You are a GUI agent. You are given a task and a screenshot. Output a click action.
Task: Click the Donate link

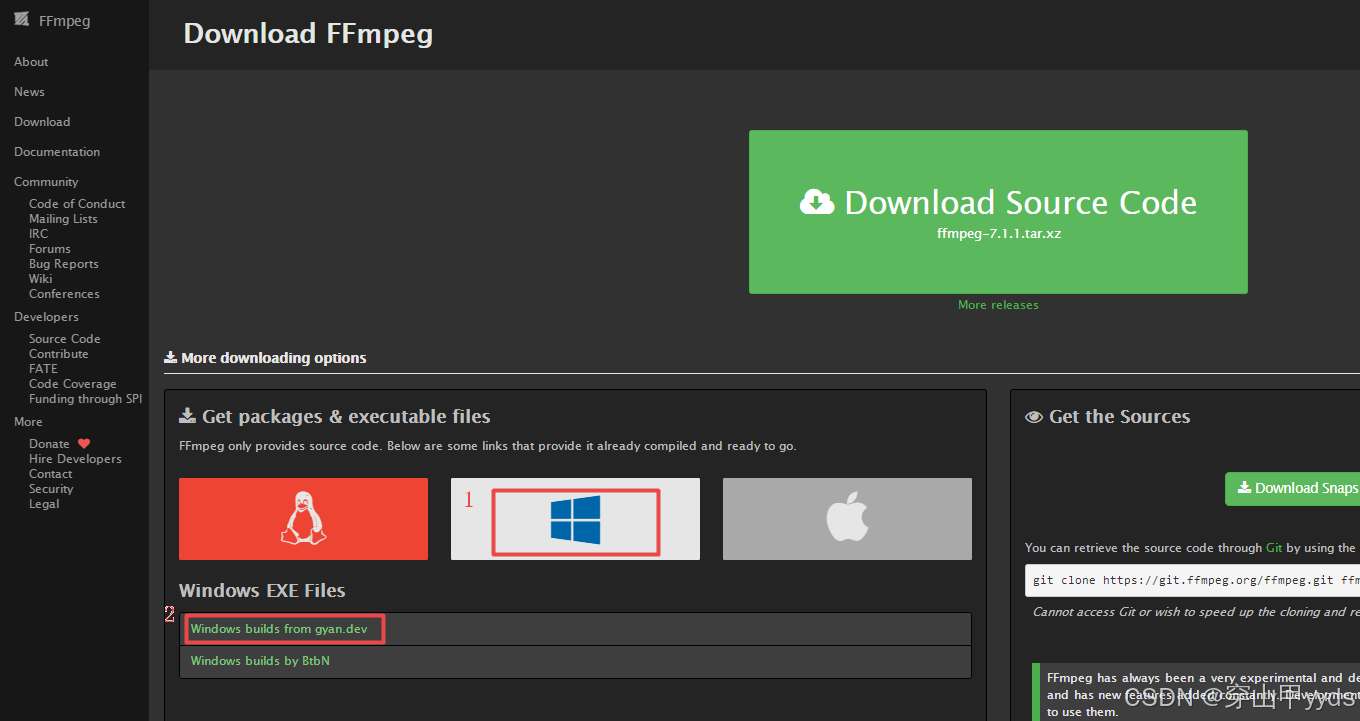click(x=49, y=444)
